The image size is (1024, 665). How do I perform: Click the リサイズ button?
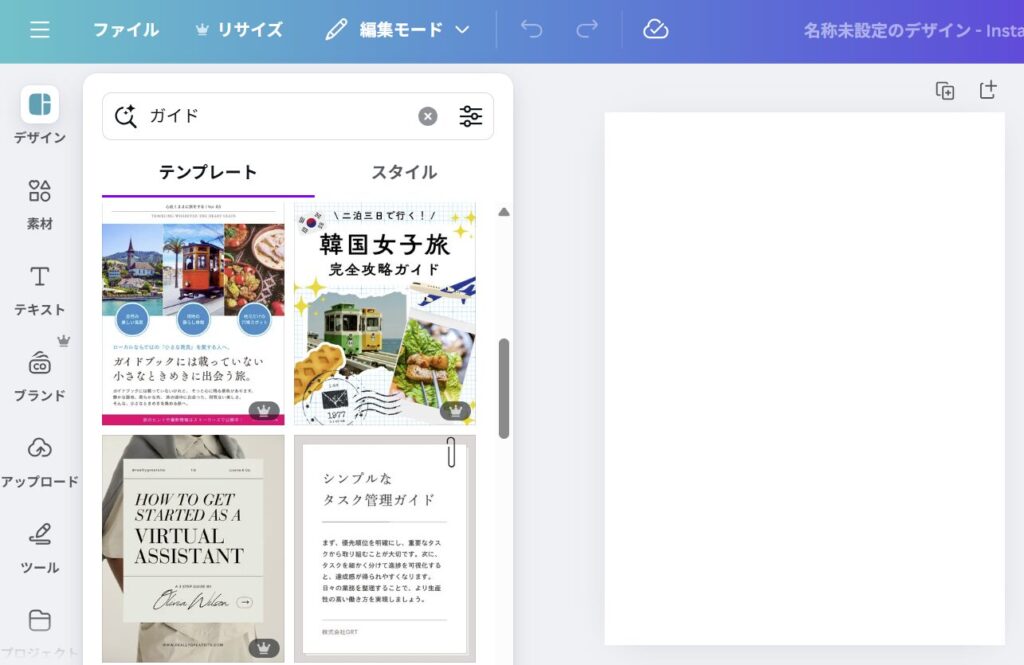tap(239, 30)
